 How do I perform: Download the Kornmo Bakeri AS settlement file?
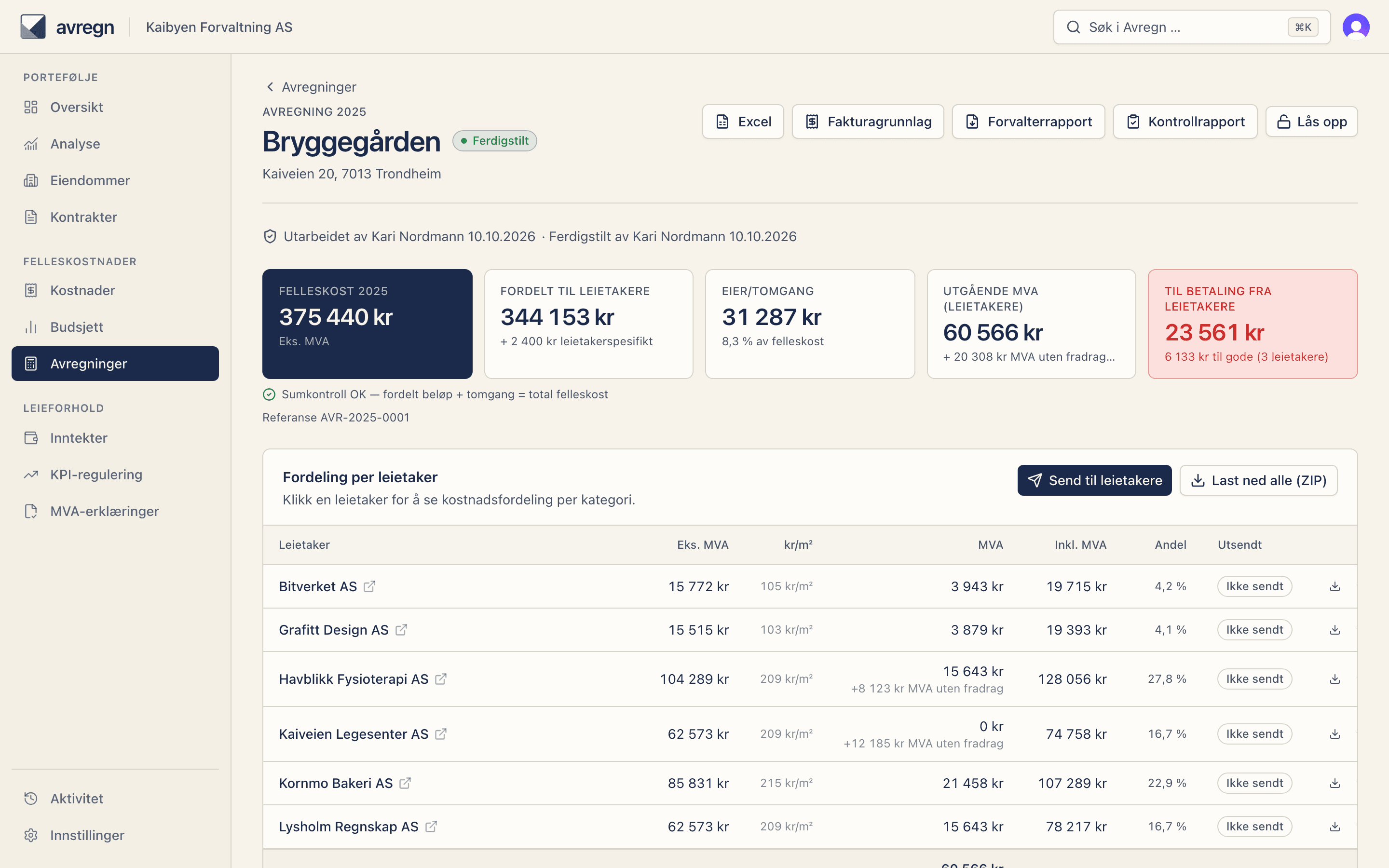(x=1335, y=783)
